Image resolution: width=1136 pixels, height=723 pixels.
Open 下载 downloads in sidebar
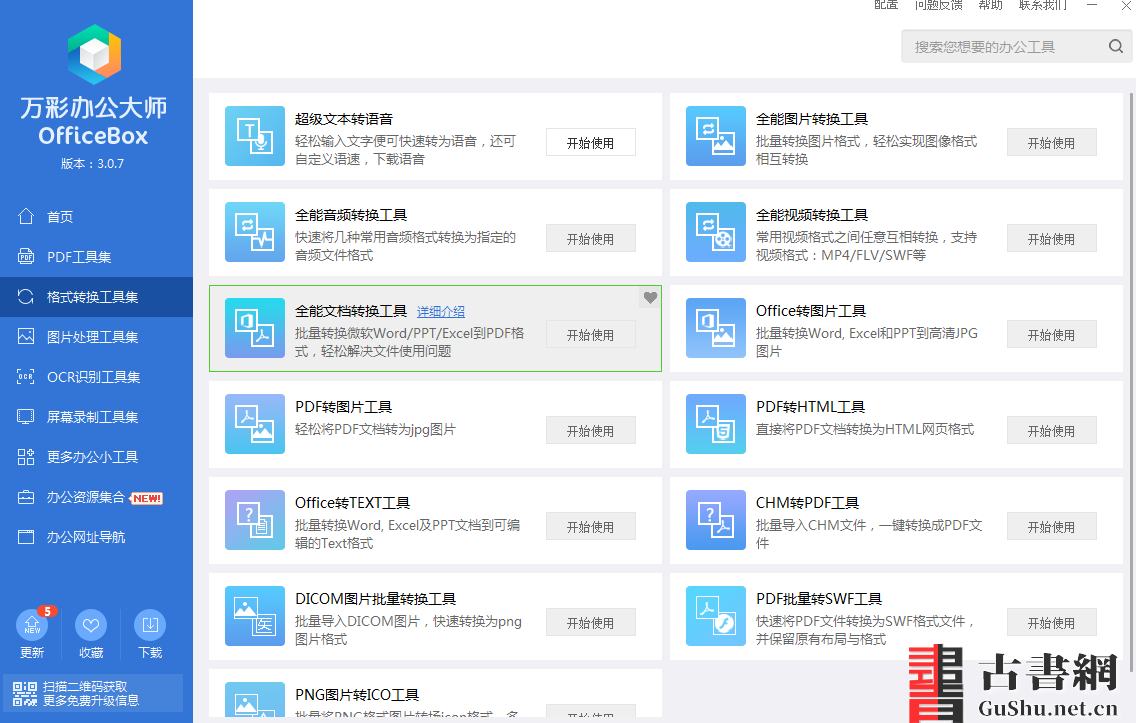(x=150, y=634)
